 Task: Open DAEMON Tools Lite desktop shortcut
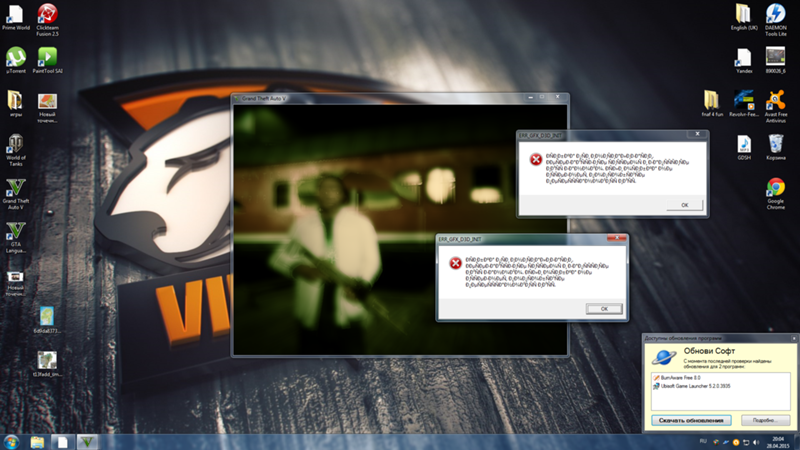tap(776, 19)
